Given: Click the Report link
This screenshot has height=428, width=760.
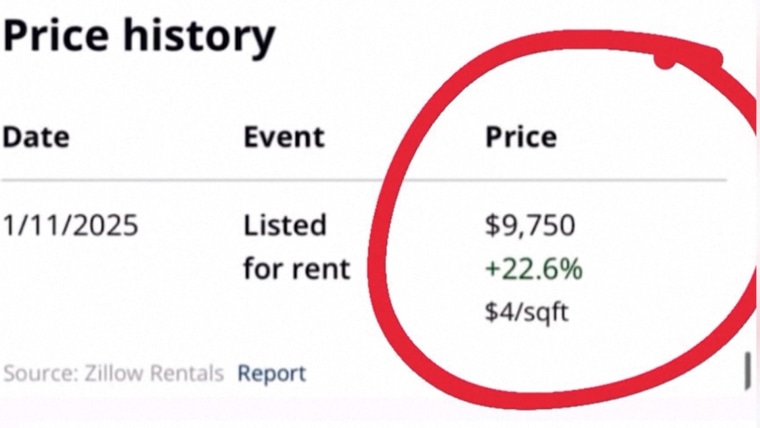Looking at the screenshot, I should pos(271,374).
